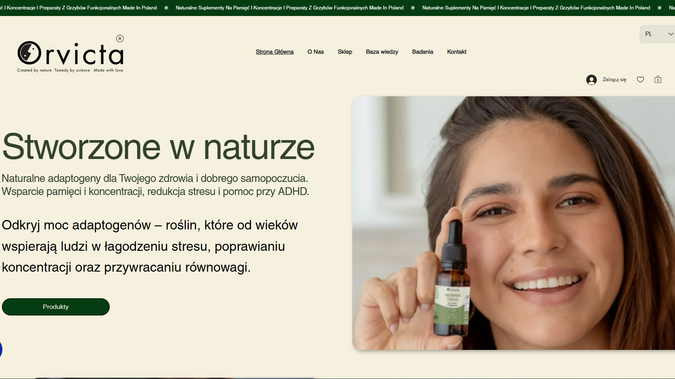Click the Zaloguj się link
675x379 pixels.
(x=614, y=80)
